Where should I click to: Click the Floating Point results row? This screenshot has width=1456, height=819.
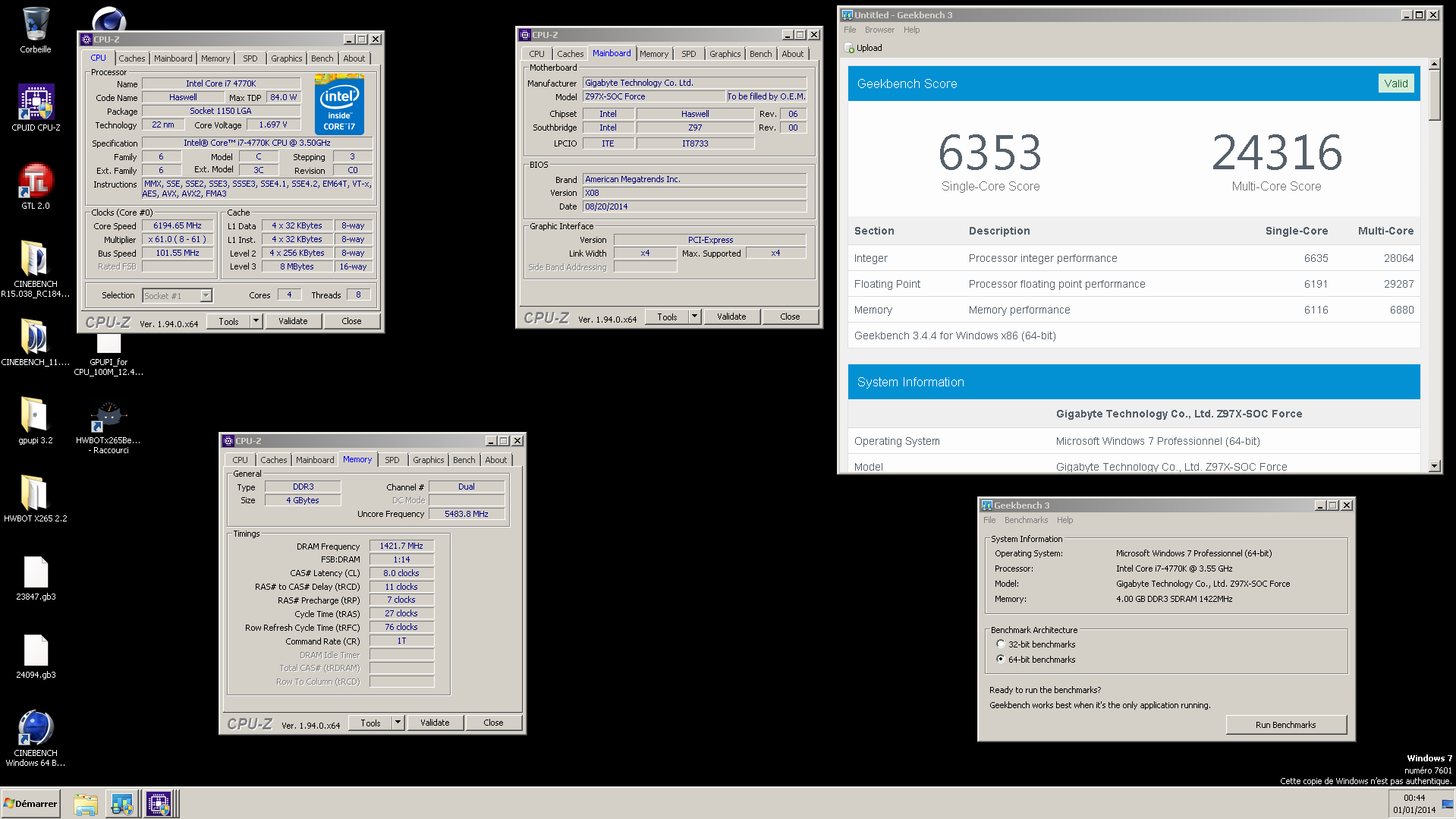tap(1134, 284)
